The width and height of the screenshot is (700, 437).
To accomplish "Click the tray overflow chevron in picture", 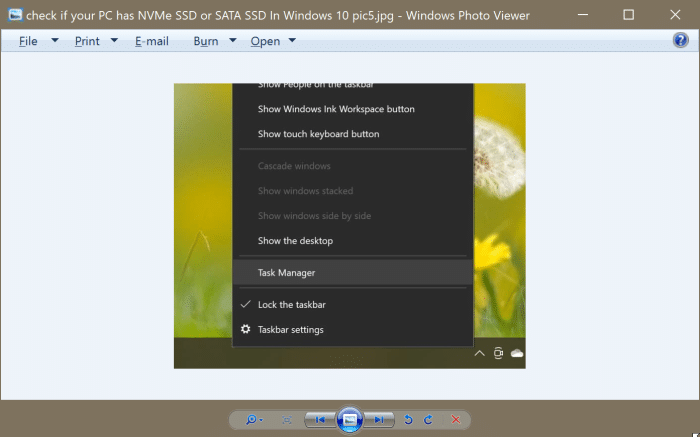I will 479,354.
